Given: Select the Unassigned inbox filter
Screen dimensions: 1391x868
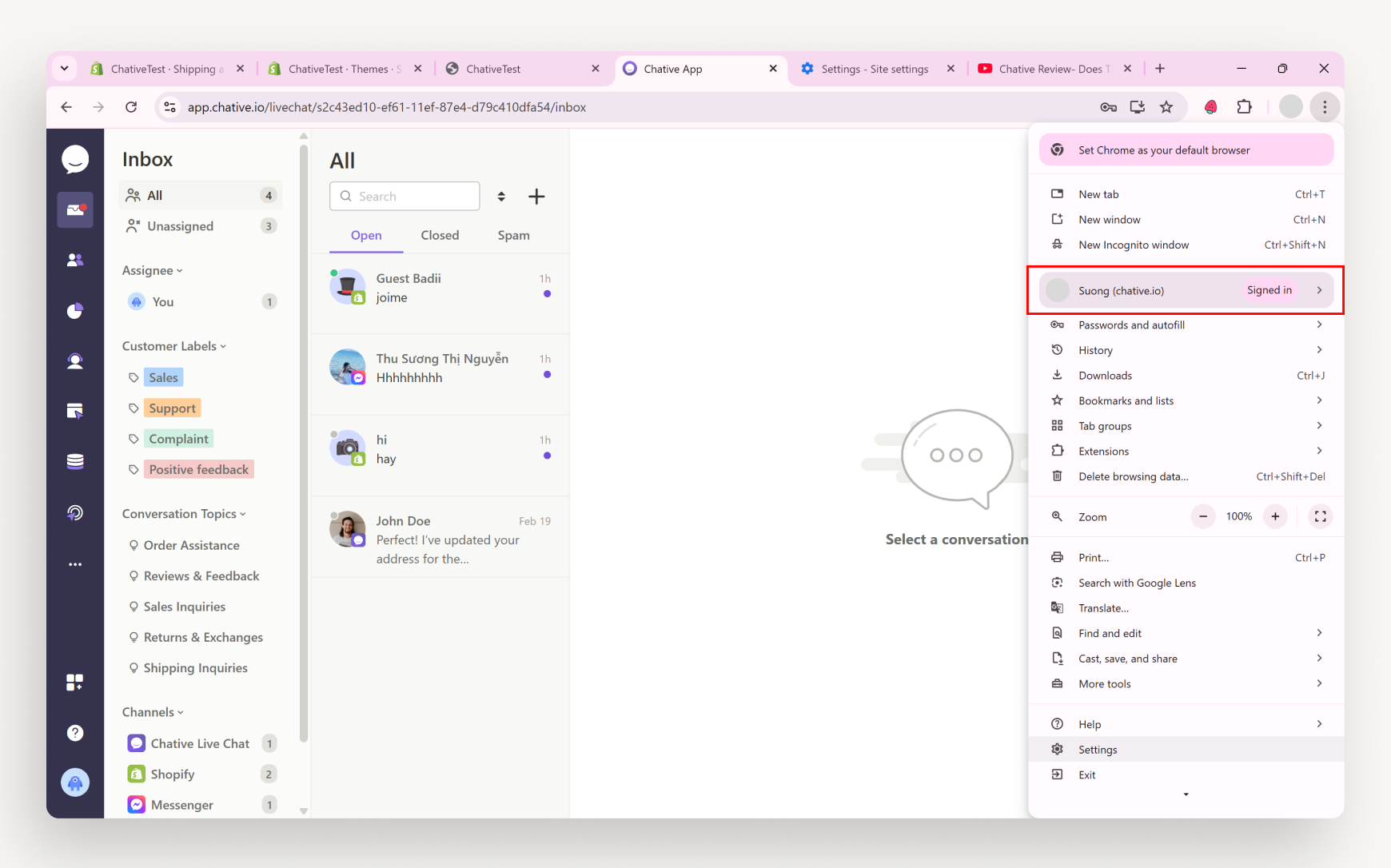Looking at the screenshot, I should pyautogui.click(x=179, y=226).
